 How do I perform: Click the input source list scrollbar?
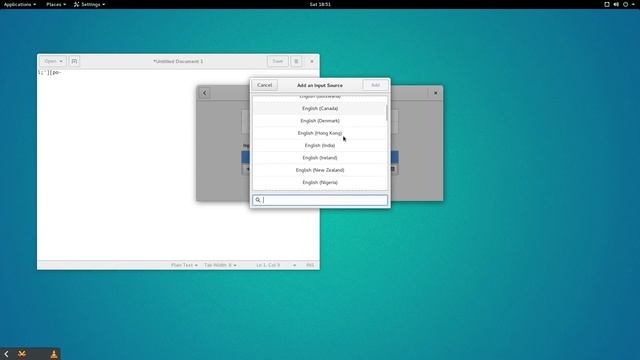coord(386,112)
